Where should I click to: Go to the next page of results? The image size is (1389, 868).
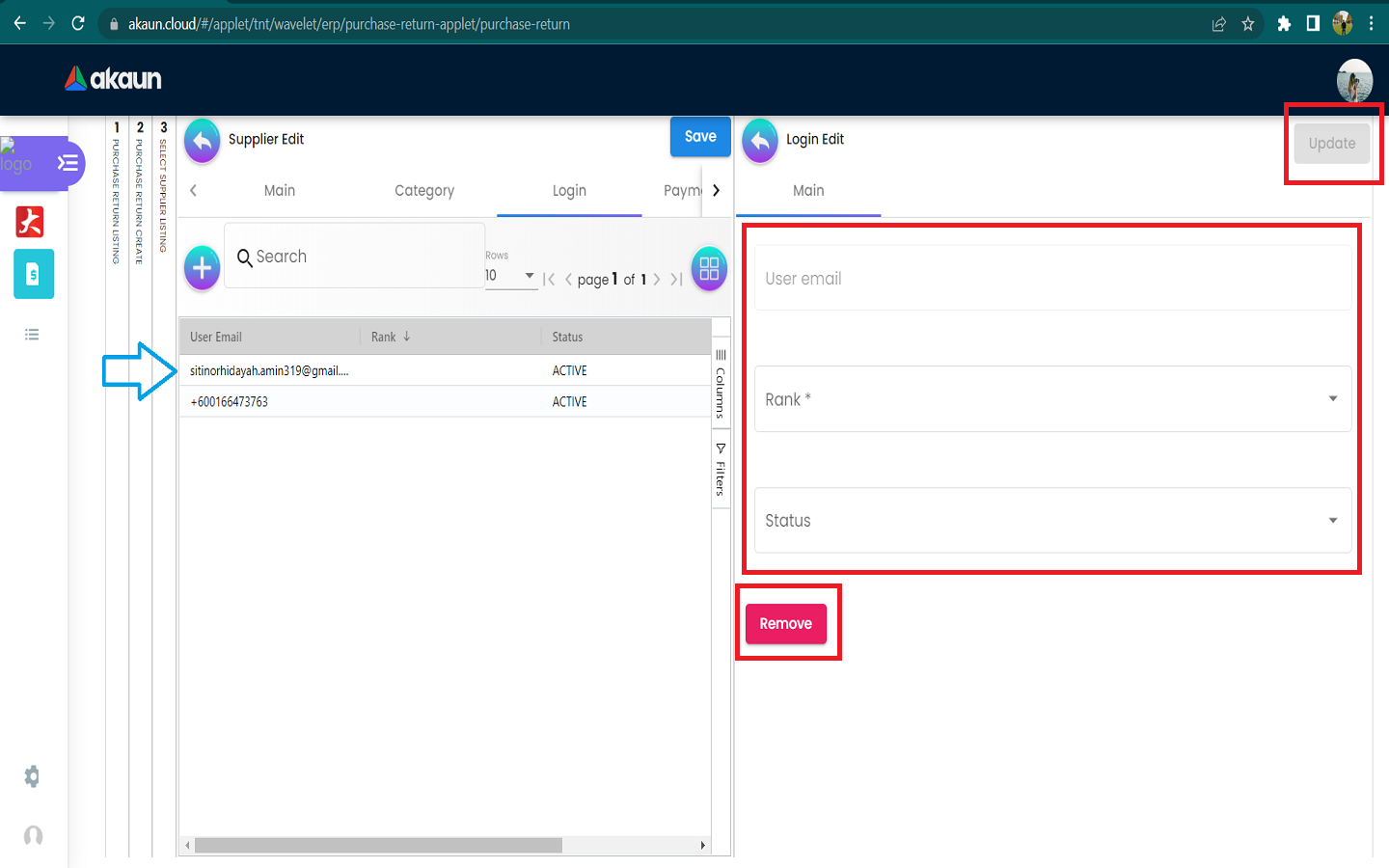tap(657, 280)
